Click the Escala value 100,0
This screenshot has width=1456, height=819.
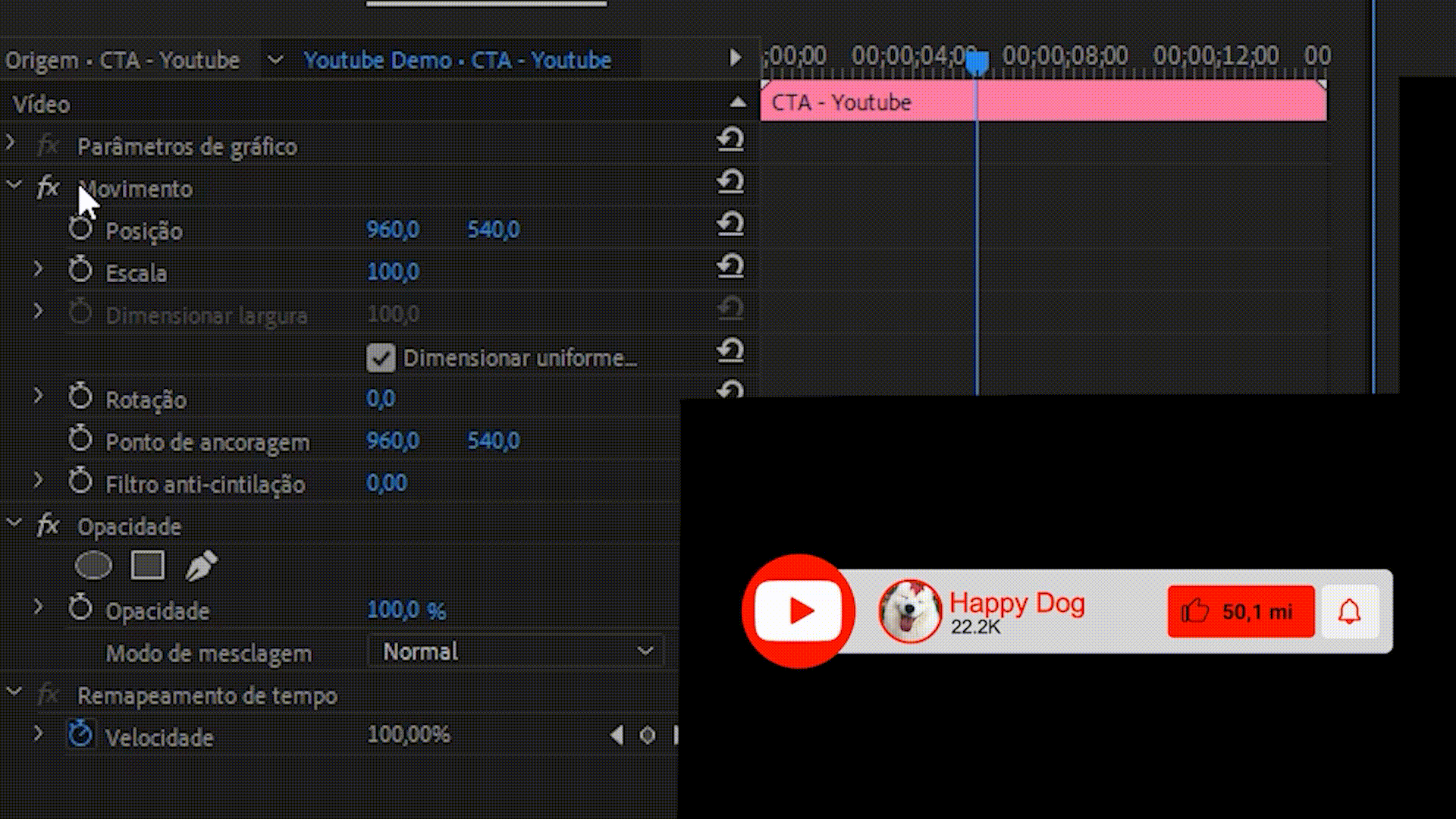click(x=393, y=271)
